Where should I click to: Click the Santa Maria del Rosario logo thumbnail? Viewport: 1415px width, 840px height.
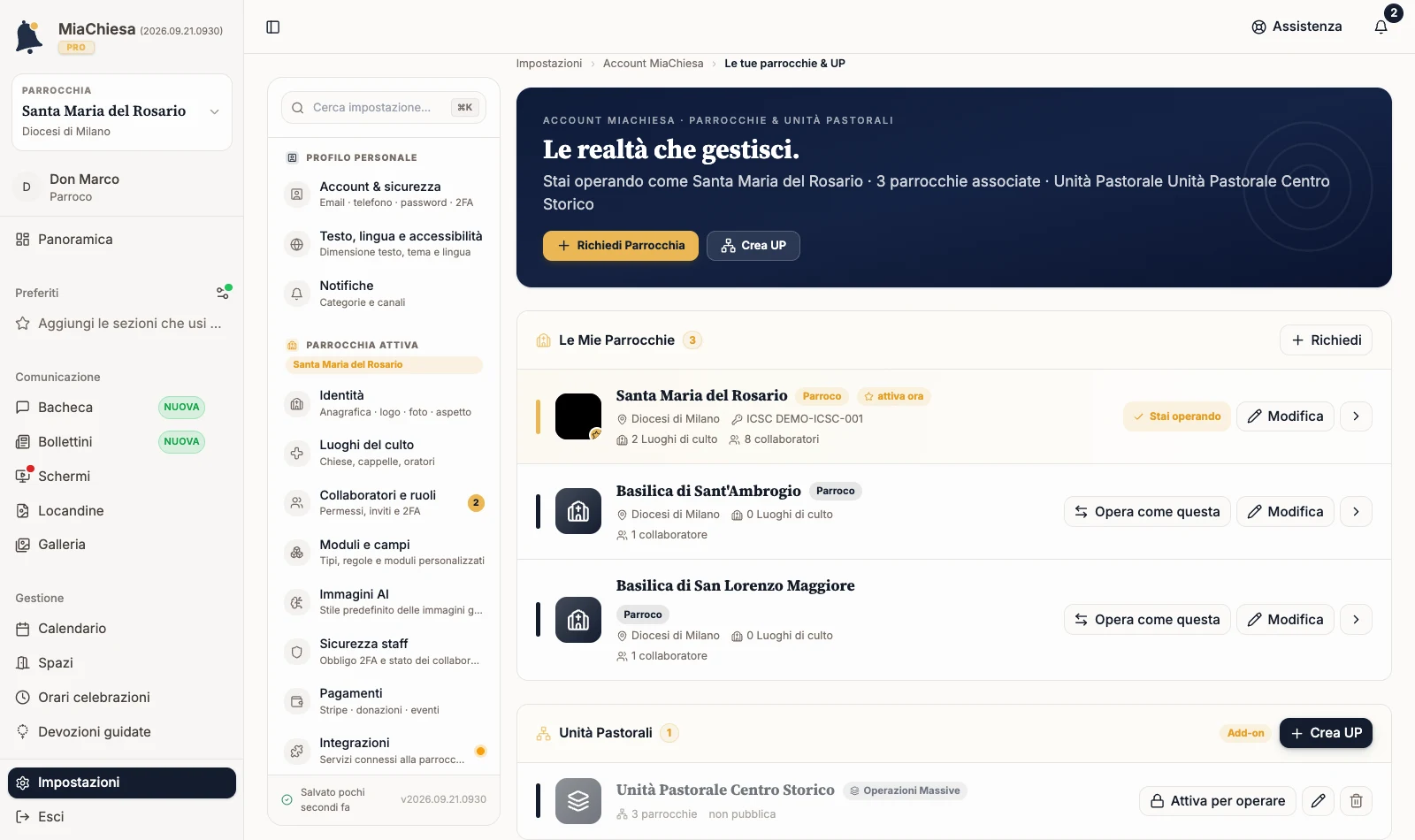tap(578, 416)
